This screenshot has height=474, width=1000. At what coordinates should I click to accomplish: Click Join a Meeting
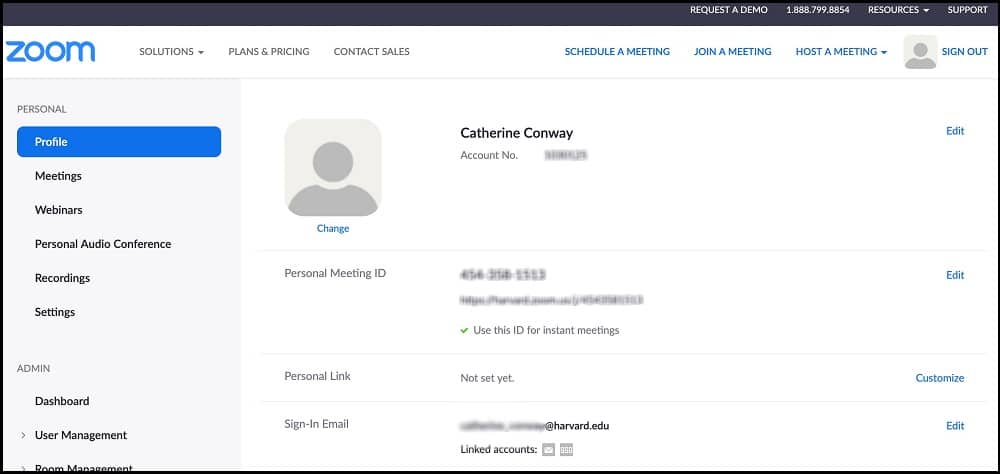[x=733, y=52]
